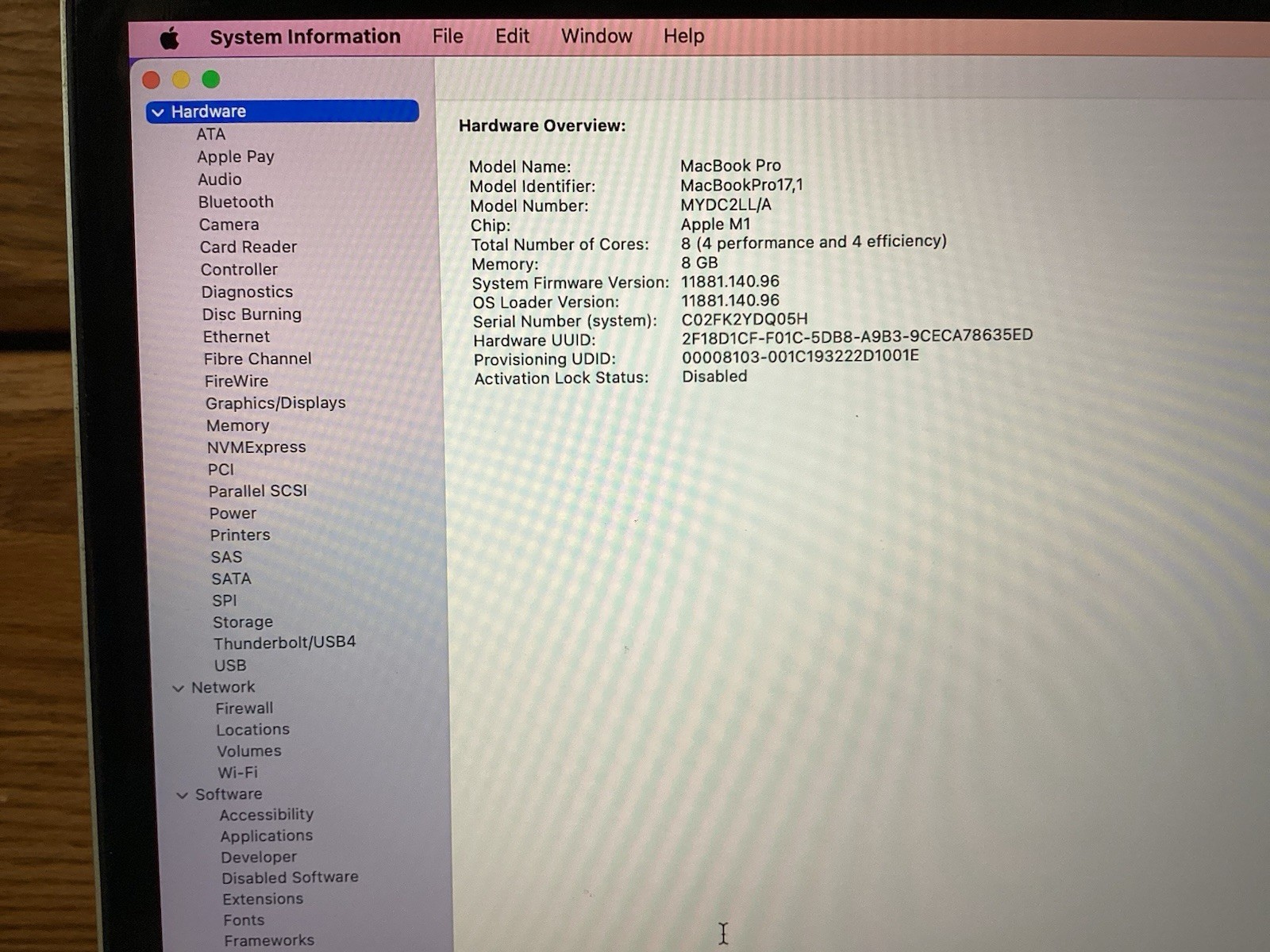Select Volumes under Network
Image resolution: width=1270 pixels, height=952 pixels.
249,750
